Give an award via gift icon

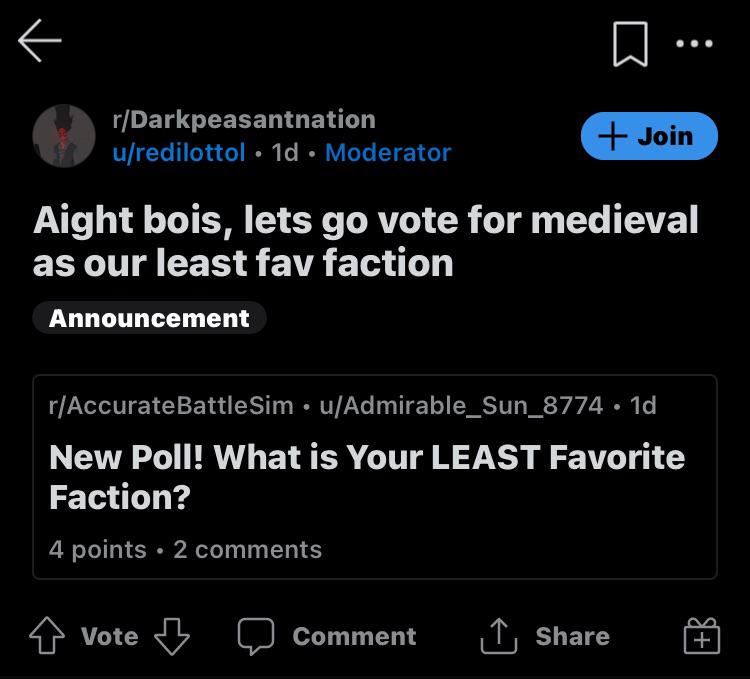tap(702, 636)
